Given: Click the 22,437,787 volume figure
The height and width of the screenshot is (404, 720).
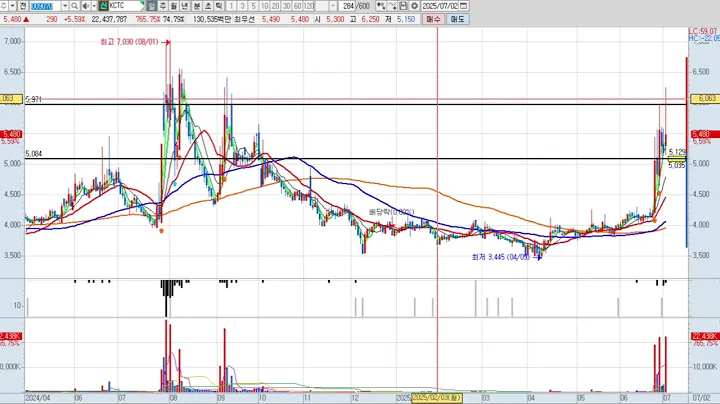Looking at the screenshot, I should 109,19.
